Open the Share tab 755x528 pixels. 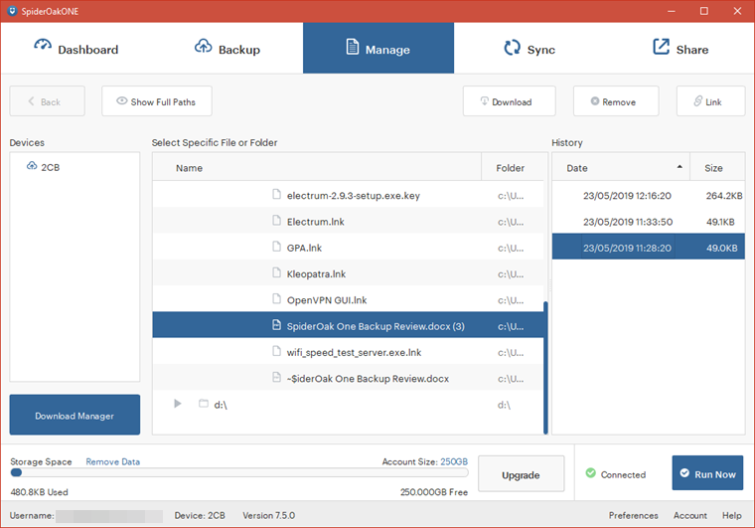[x=679, y=48]
